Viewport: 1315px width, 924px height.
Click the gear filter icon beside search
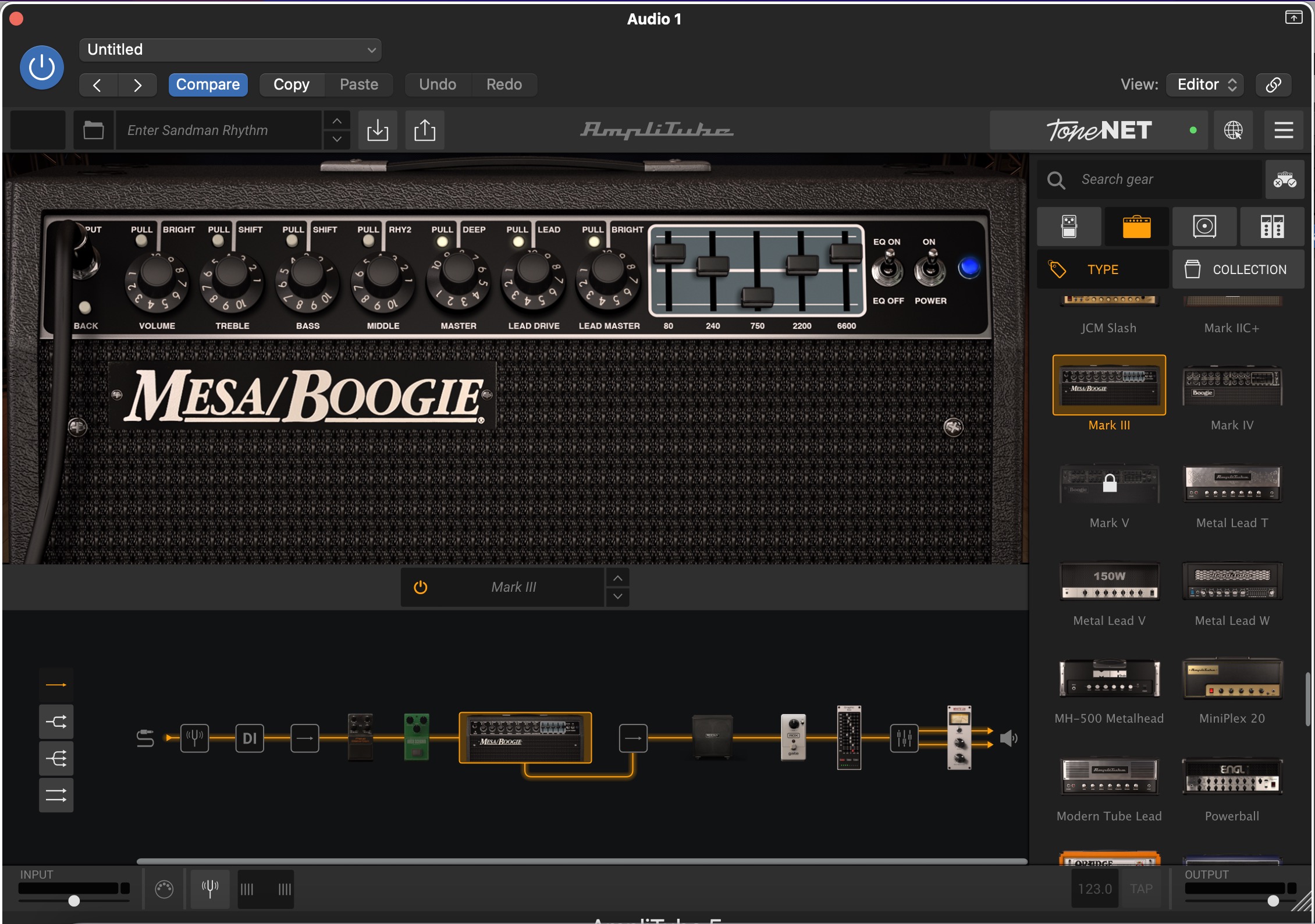[1285, 180]
